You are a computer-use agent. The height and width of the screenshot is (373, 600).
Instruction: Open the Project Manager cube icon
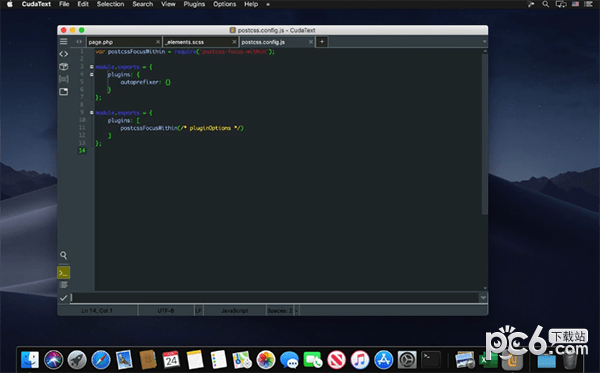64,67
